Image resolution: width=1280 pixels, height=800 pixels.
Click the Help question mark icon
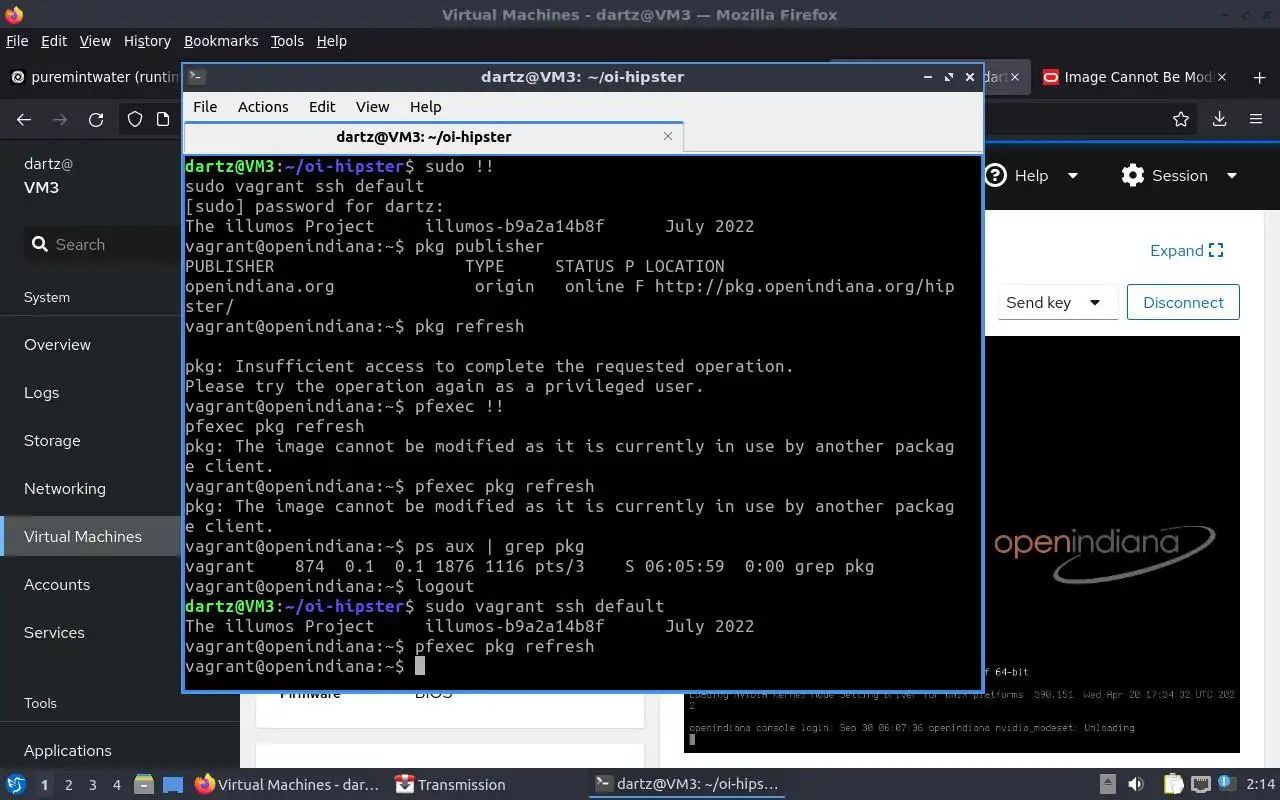[995, 175]
